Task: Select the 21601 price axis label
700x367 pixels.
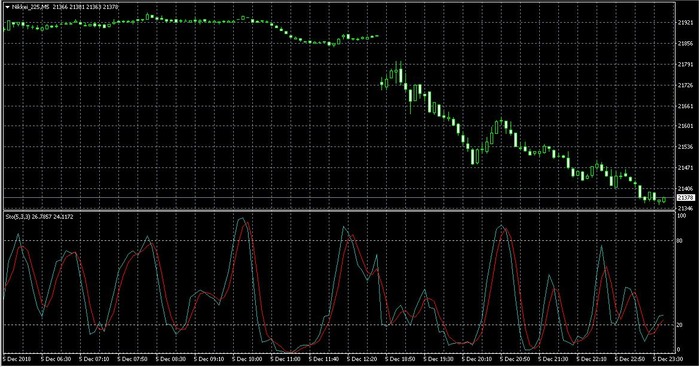Action: pyautogui.click(x=686, y=126)
